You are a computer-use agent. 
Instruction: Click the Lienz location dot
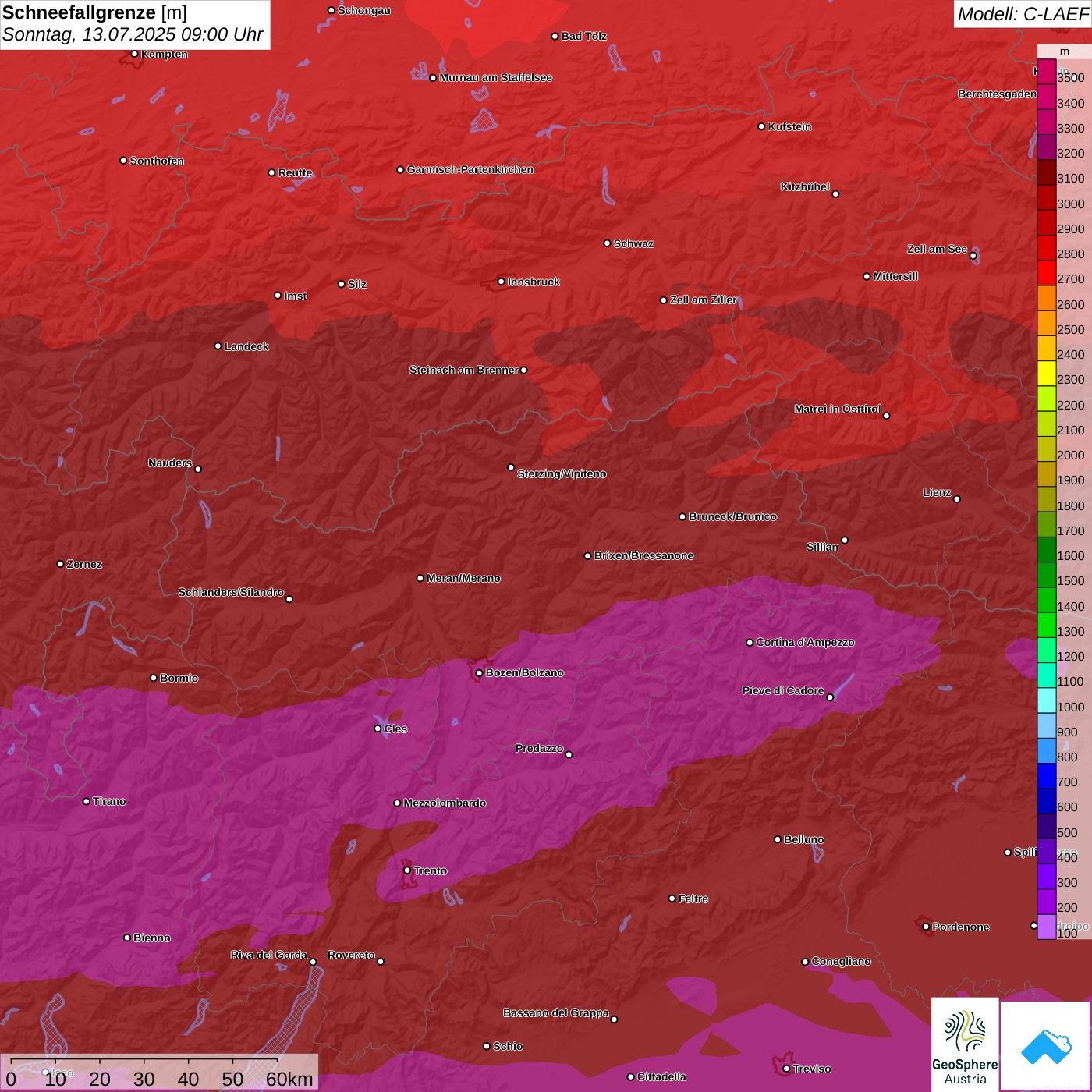coord(957,499)
